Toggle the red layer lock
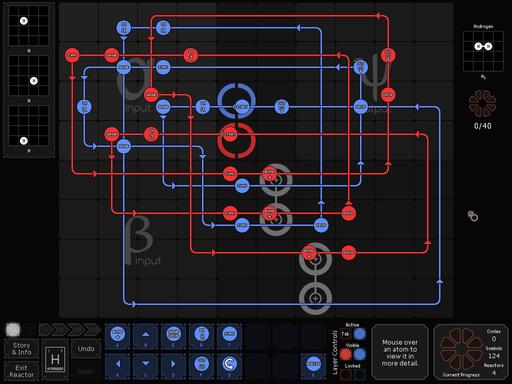 (x=346, y=375)
